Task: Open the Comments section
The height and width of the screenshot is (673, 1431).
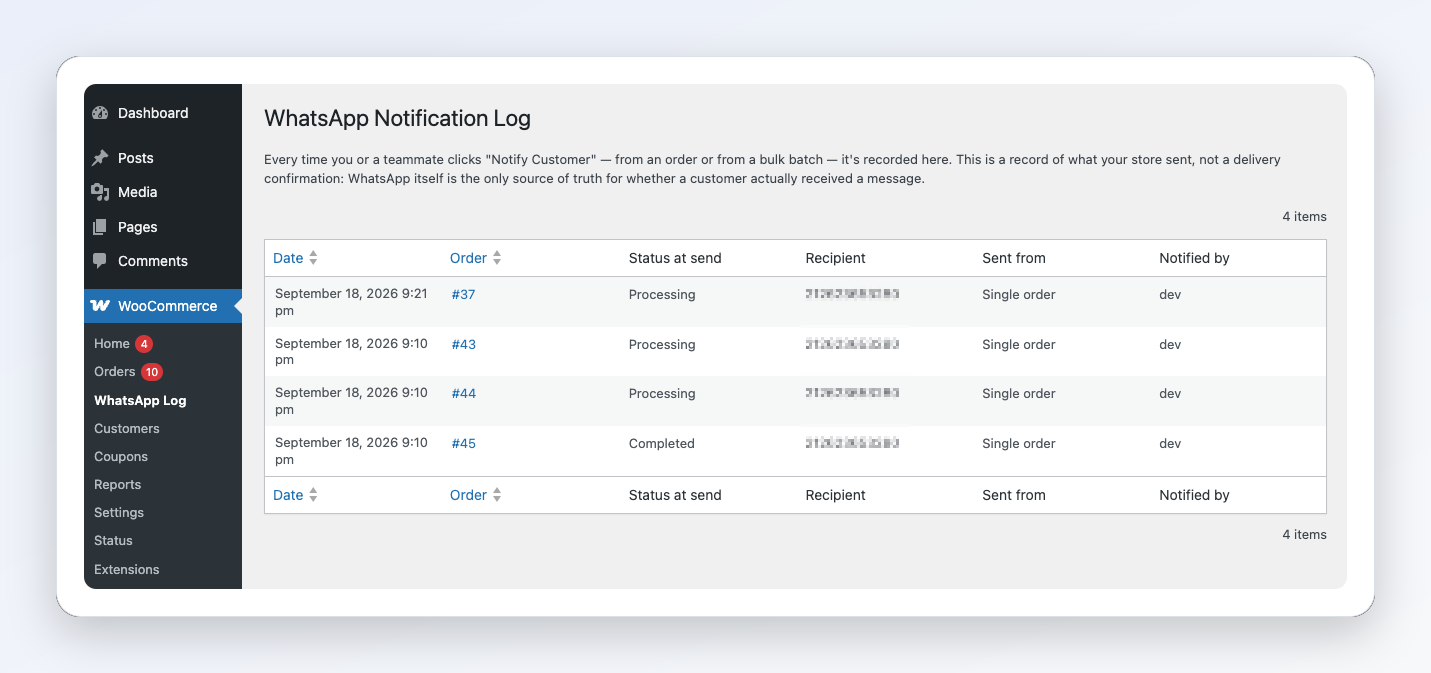Action: tap(153, 261)
